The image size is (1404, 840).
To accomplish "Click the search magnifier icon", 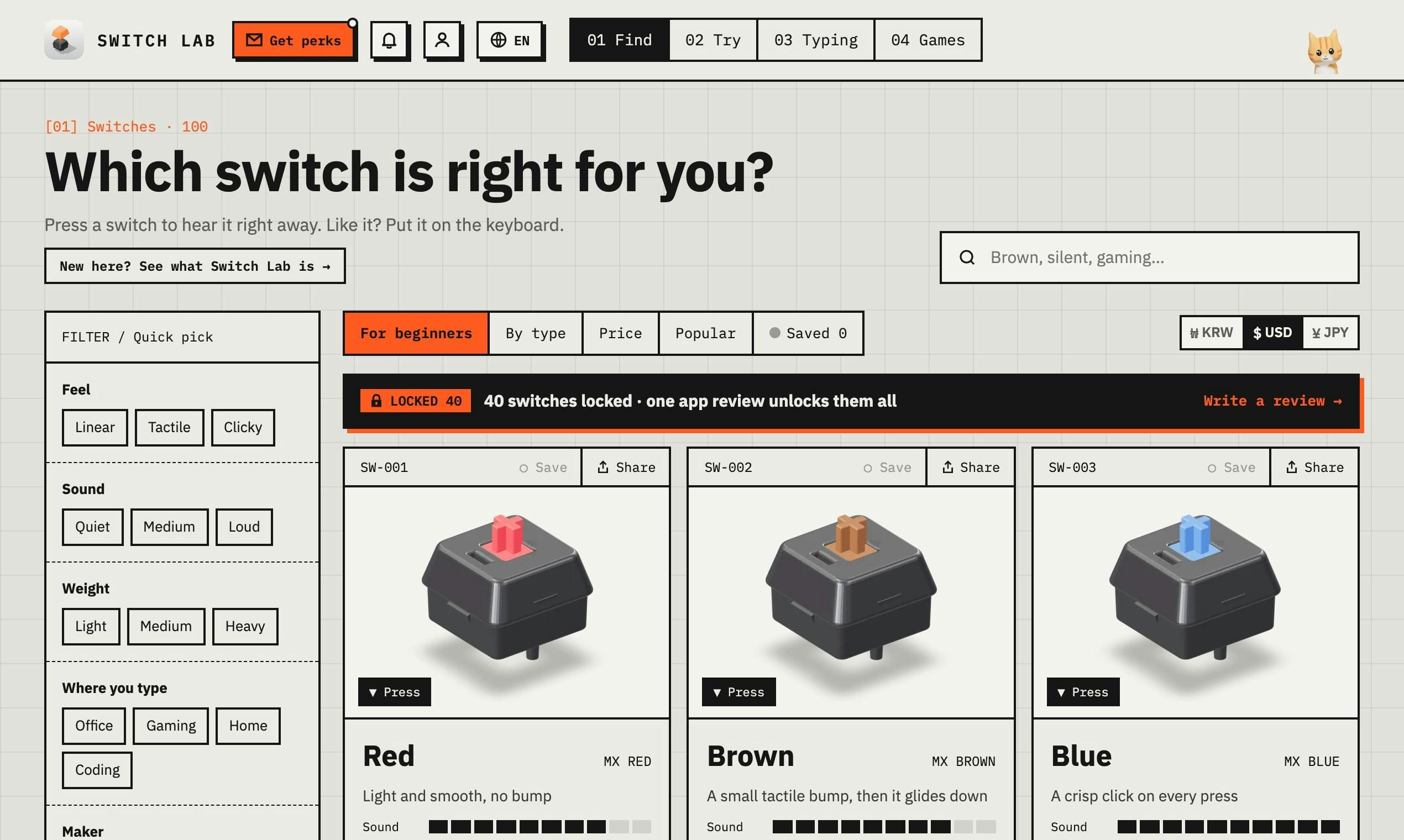I will click(967, 258).
